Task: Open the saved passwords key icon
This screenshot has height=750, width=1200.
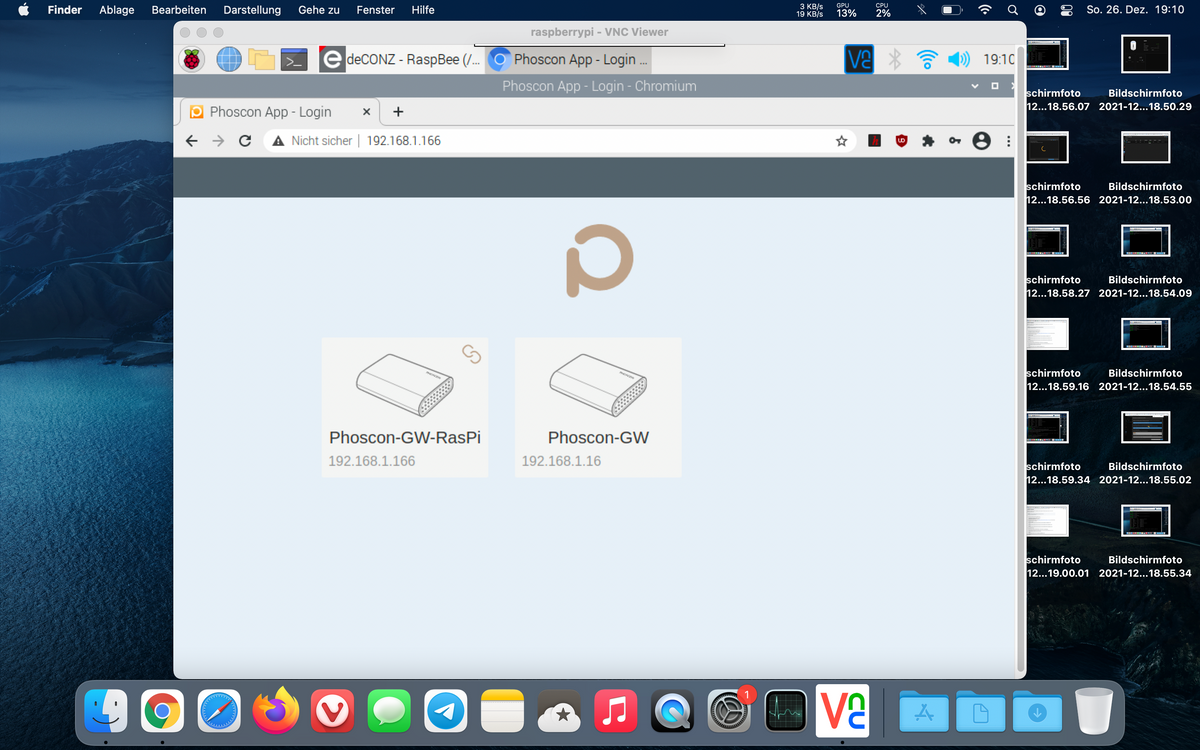Action: [x=955, y=141]
